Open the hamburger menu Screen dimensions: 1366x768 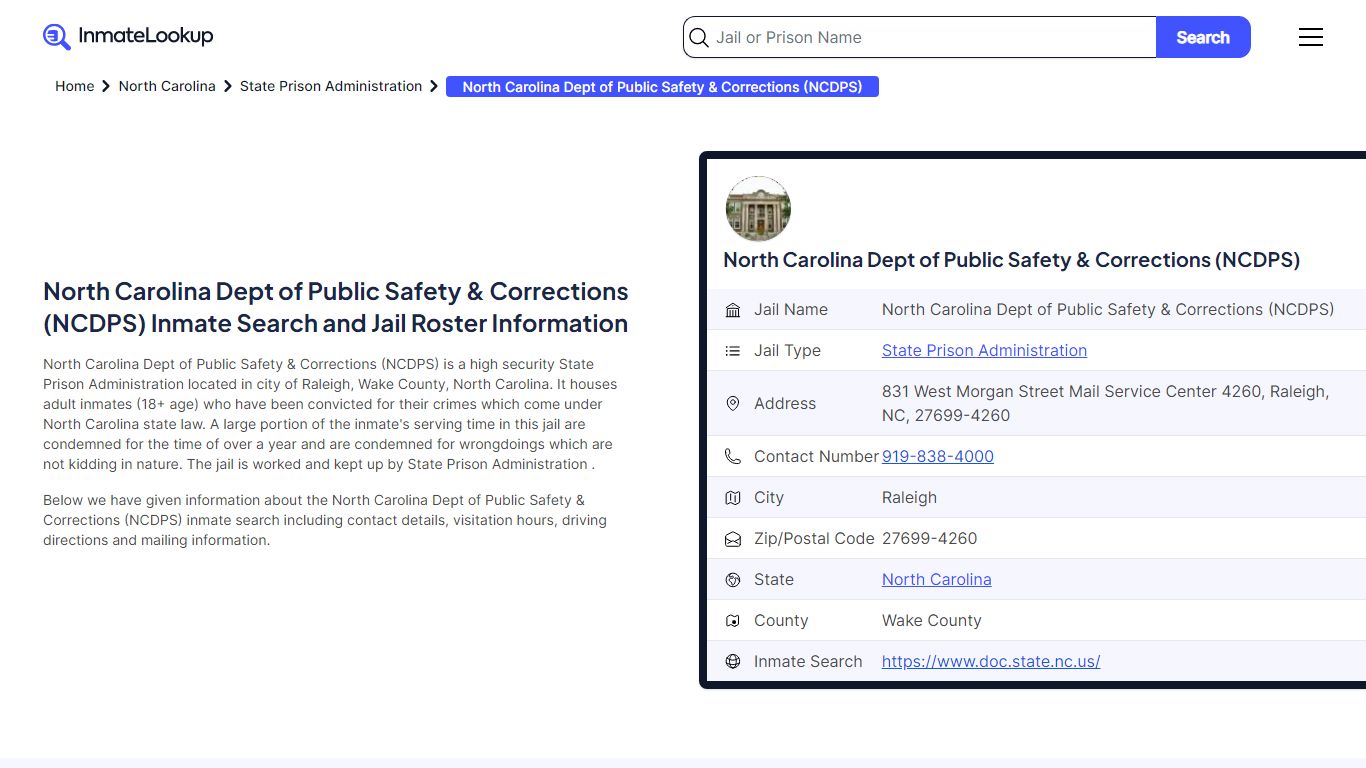coord(1311,37)
